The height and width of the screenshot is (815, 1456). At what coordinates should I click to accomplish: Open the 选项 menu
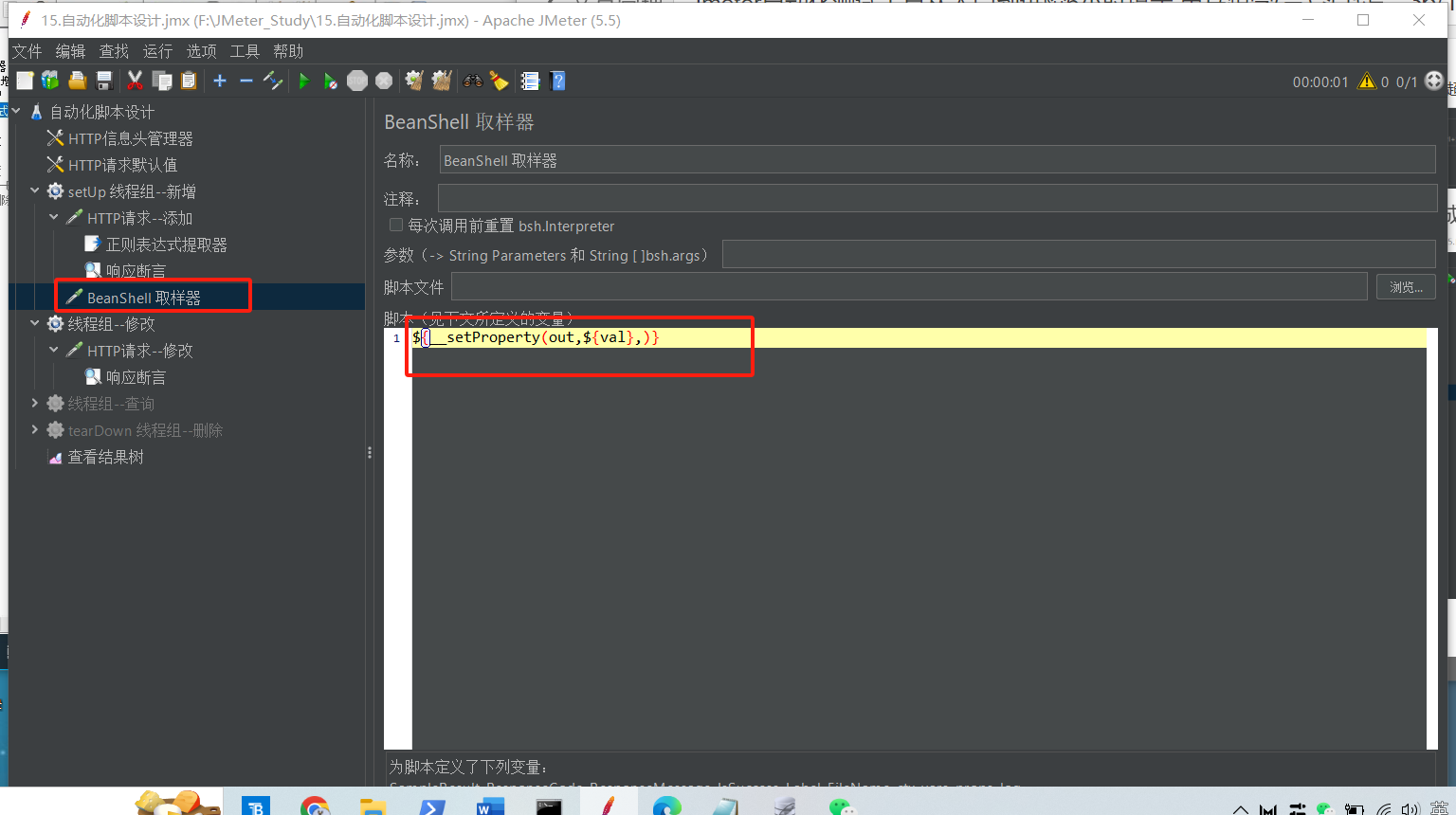click(x=201, y=51)
